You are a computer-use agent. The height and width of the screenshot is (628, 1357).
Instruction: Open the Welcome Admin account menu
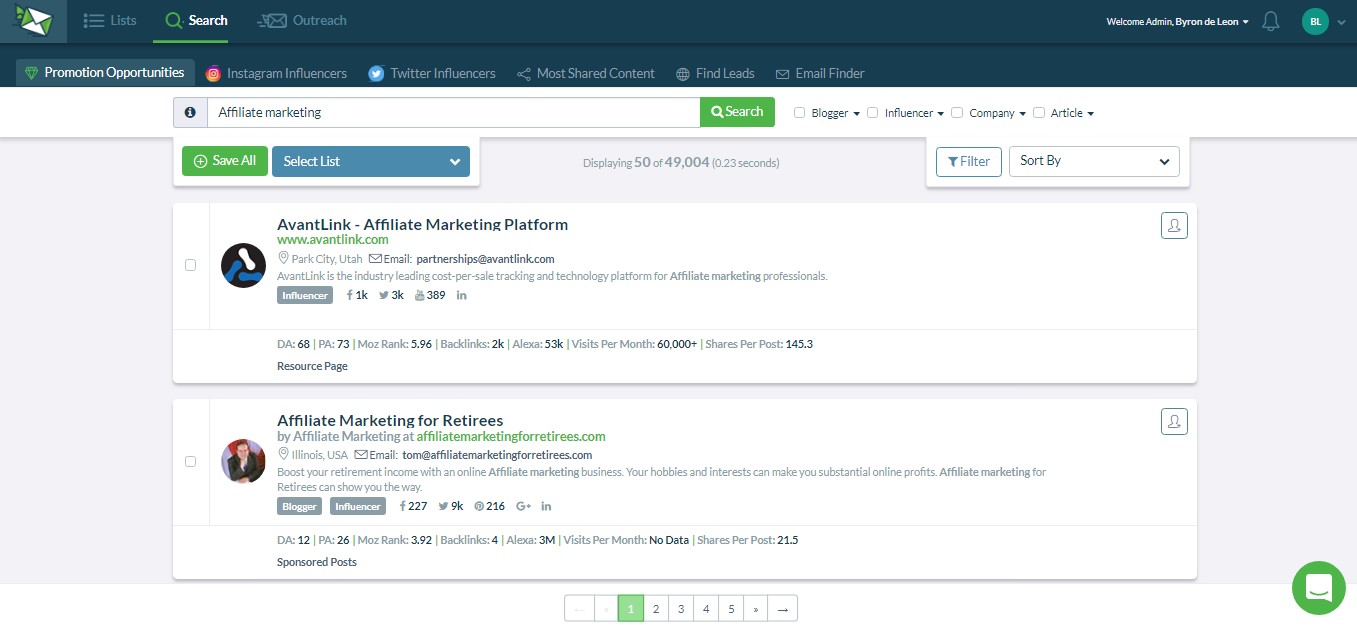(x=1178, y=21)
